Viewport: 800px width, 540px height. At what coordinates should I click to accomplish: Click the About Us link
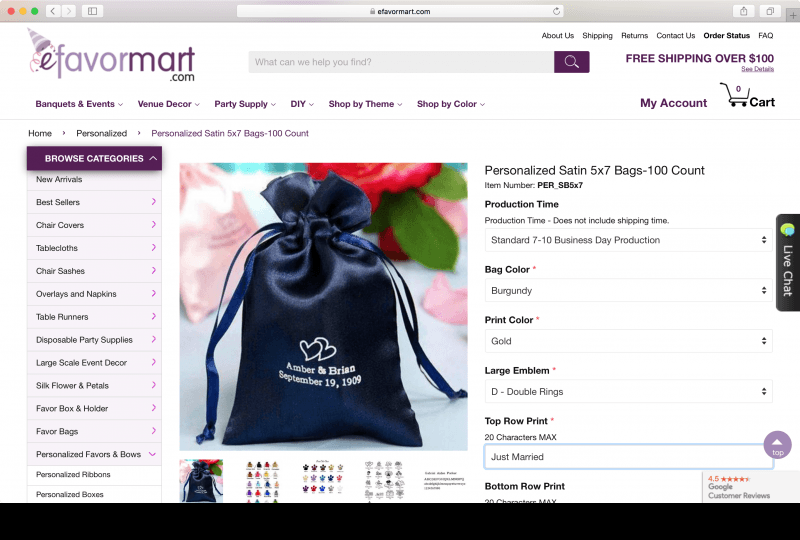click(x=558, y=36)
